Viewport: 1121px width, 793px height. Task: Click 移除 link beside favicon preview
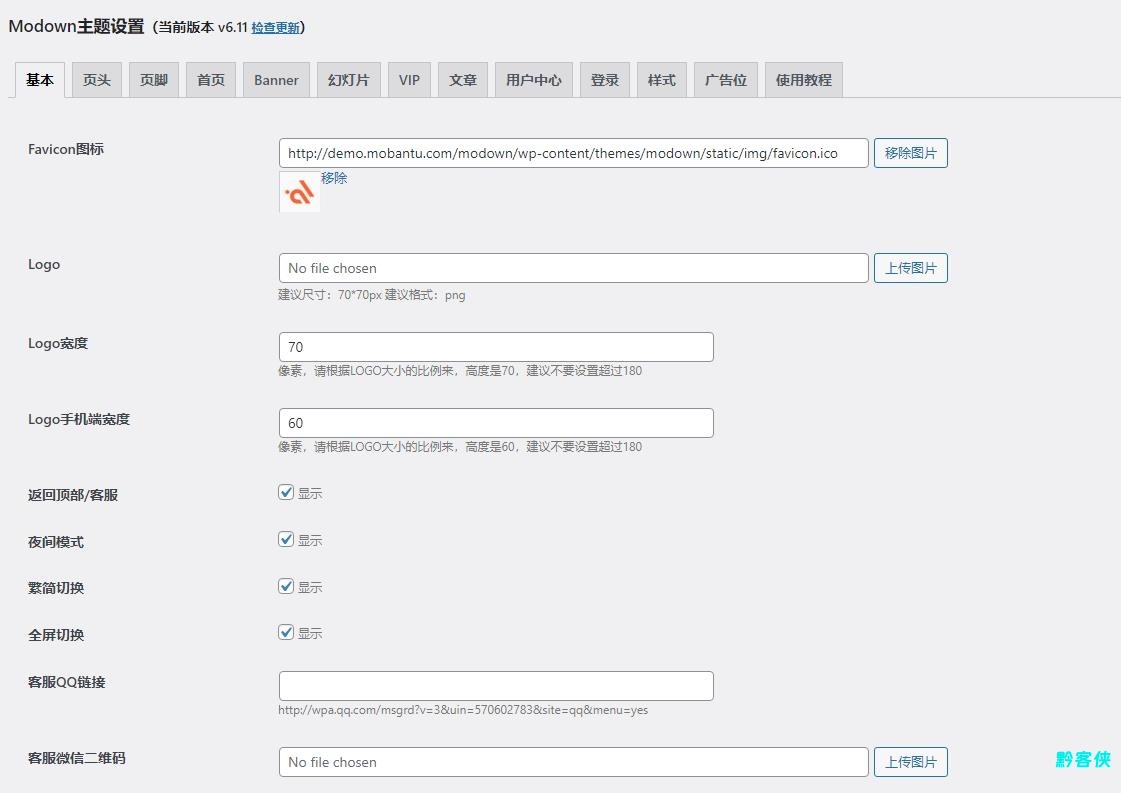tap(334, 178)
